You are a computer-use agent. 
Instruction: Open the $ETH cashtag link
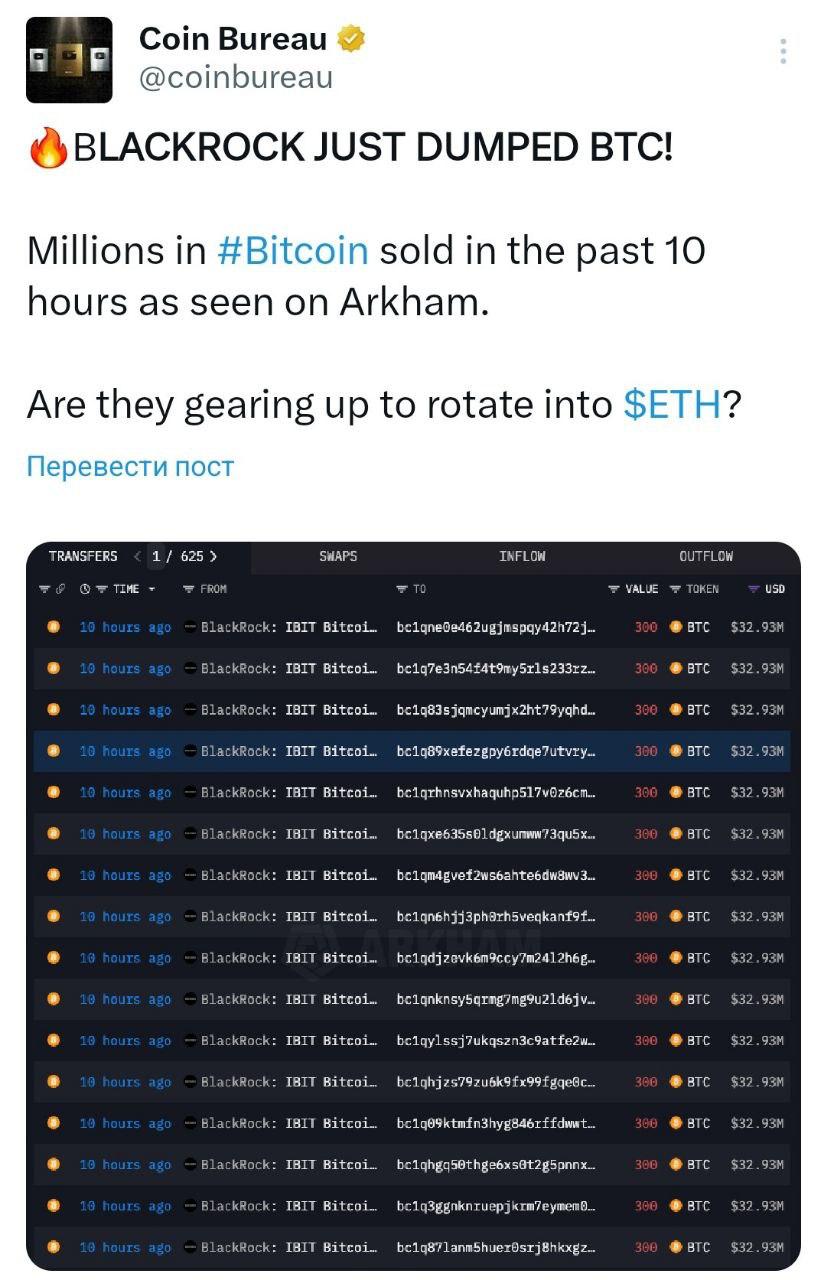(672, 404)
